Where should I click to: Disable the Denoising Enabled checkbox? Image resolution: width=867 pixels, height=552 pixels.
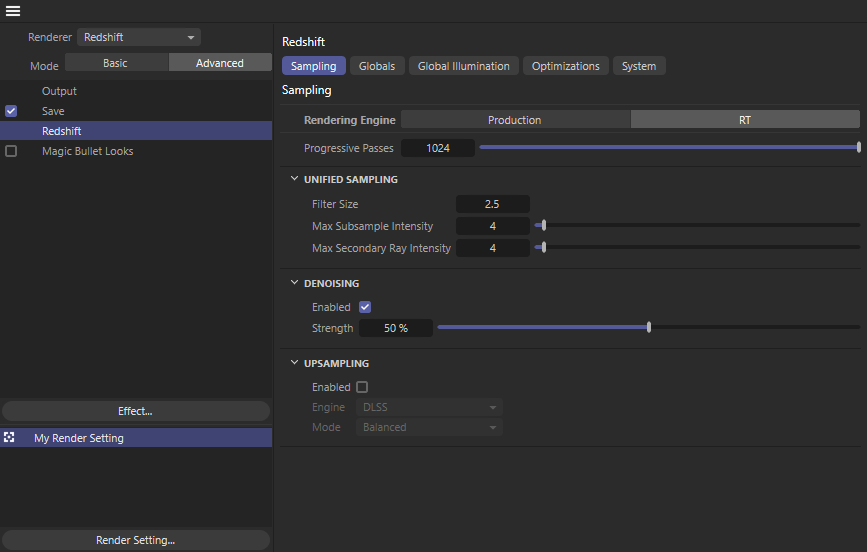point(365,307)
